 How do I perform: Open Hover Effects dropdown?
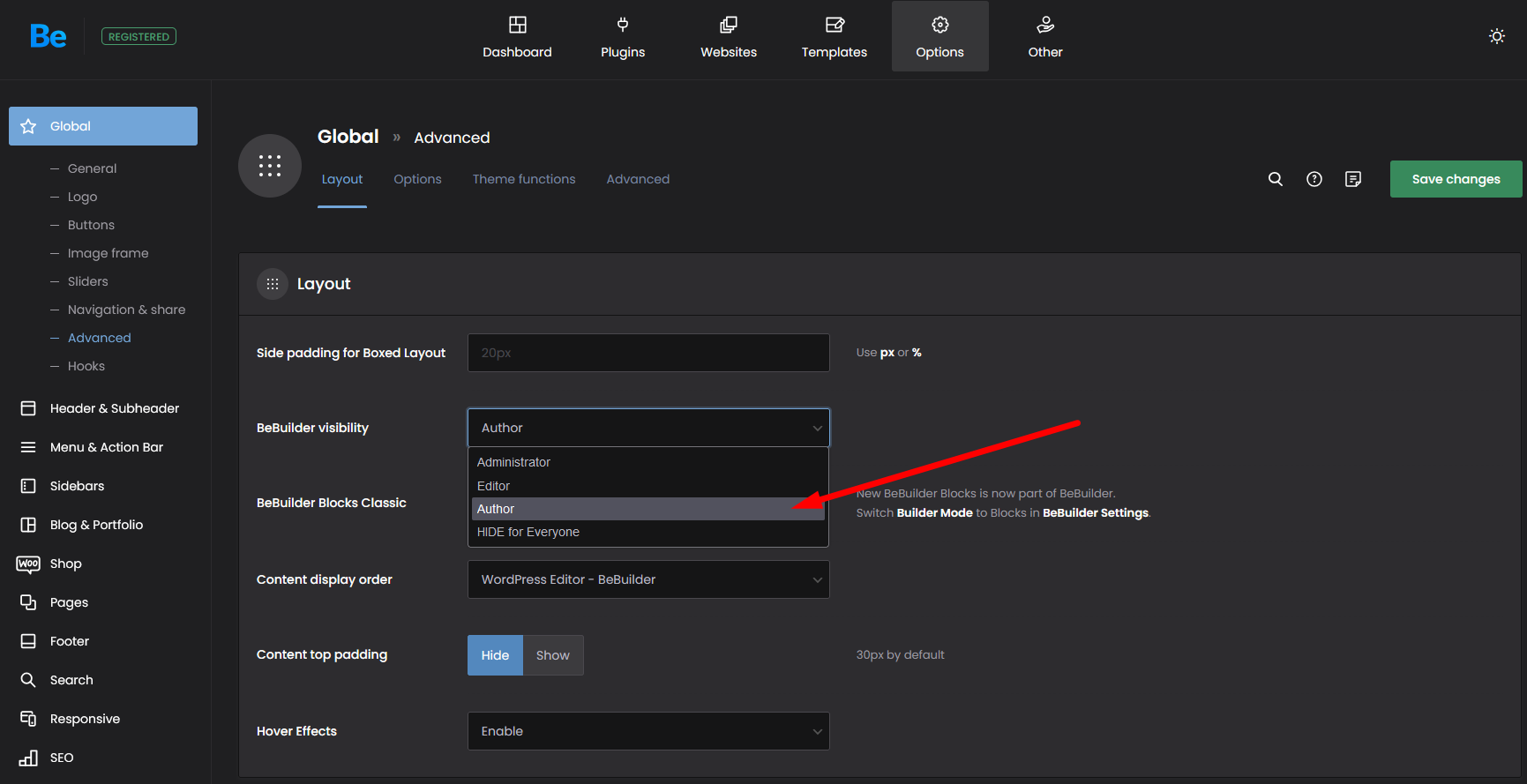(648, 731)
